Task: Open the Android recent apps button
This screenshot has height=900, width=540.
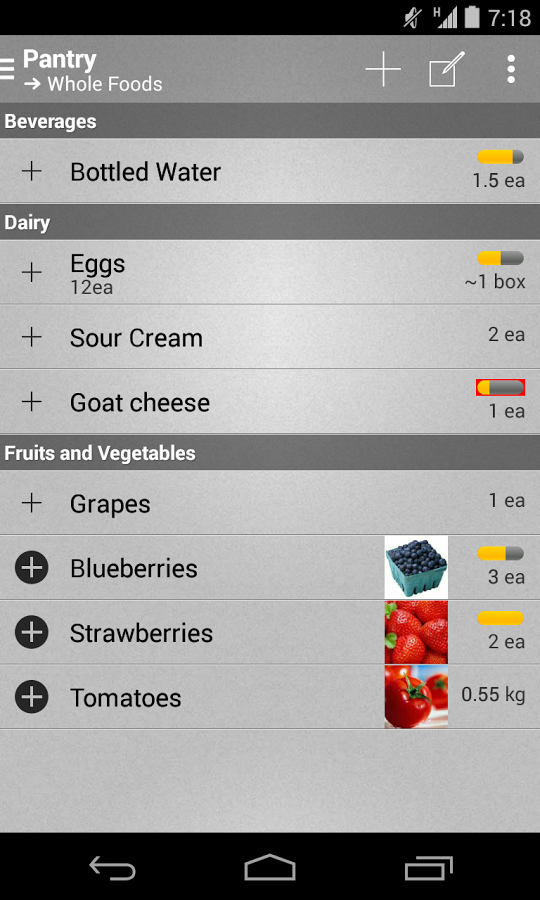Action: (x=428, y=867)
